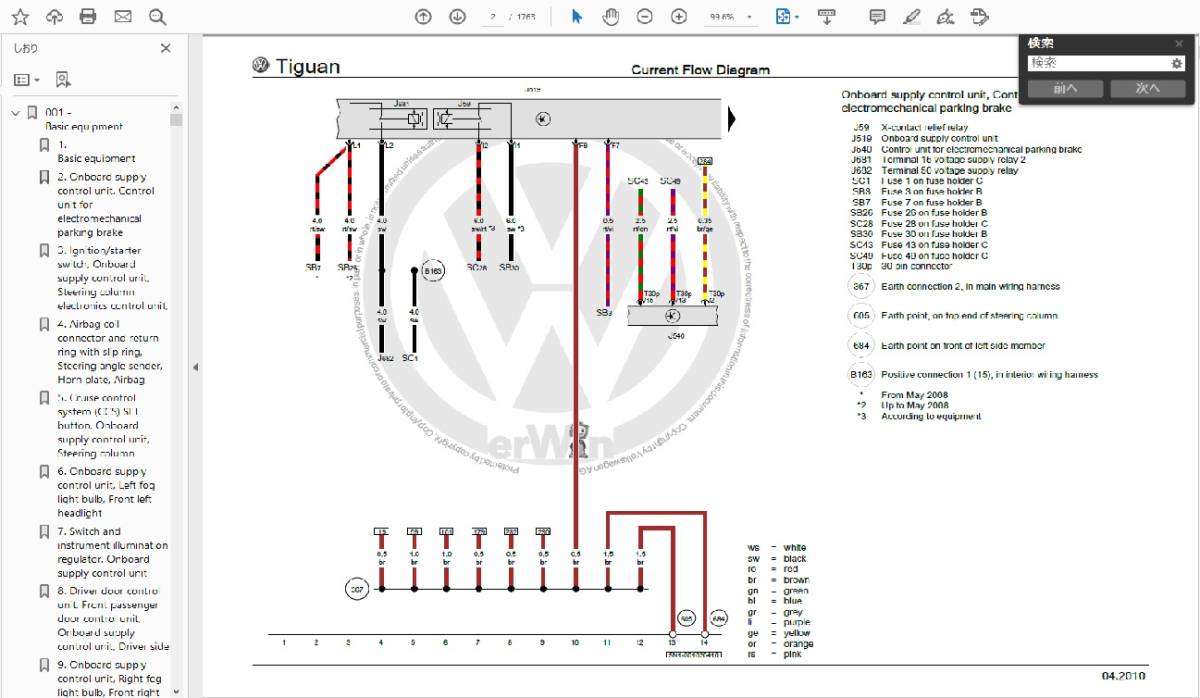The width and height of the screenshot is (1200, 698).
Task: Open search settings gear
Action: (1177, 64)
